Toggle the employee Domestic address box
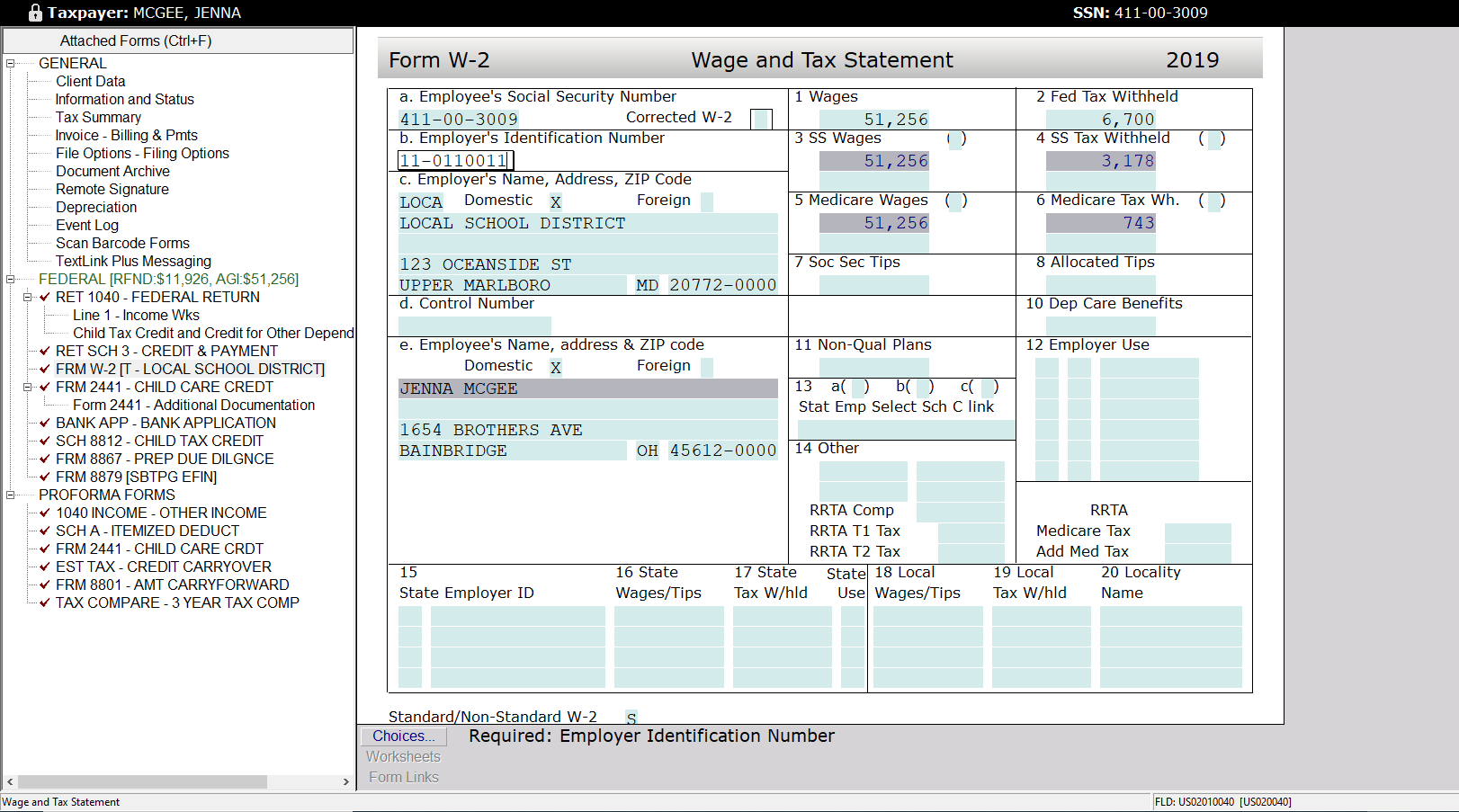The width and height of the screenshot is (1459, 812). (556, 367)
